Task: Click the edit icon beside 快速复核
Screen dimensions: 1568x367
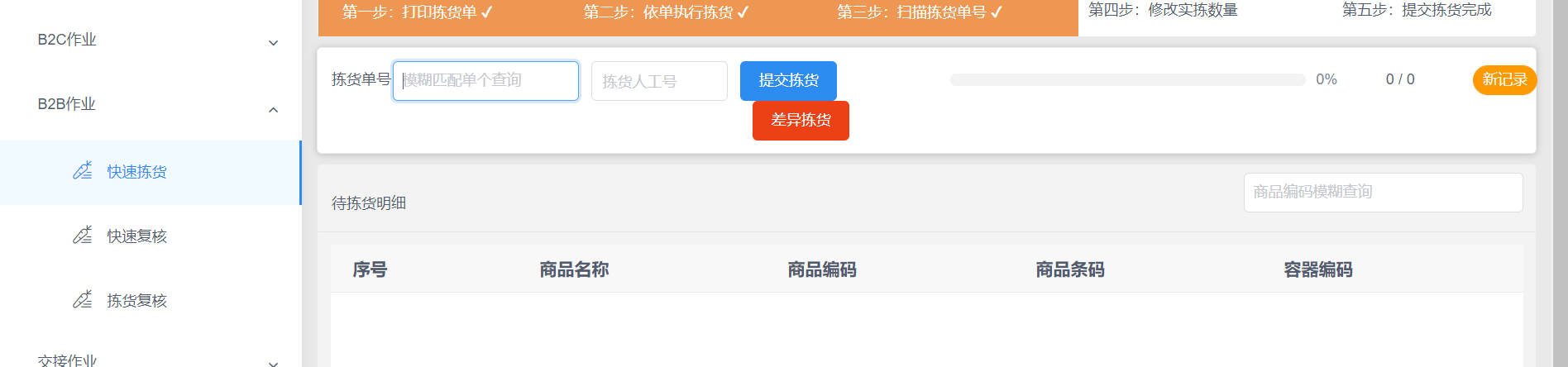Action: [83, 236]
